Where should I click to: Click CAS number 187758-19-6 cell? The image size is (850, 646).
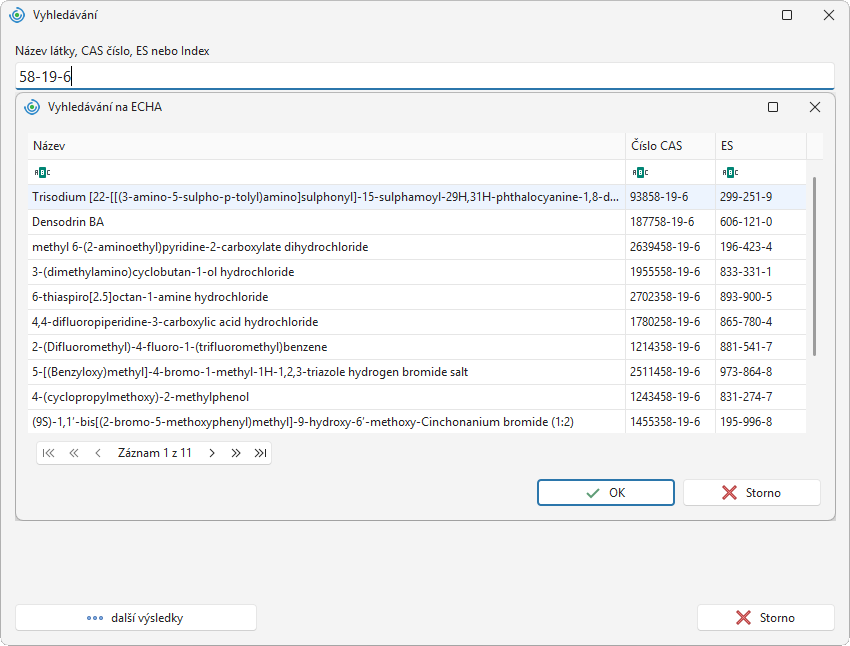click(x=671, y=222)
